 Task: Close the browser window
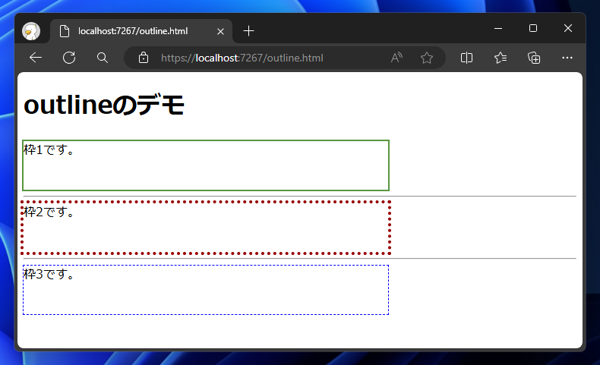coord(568,28)
